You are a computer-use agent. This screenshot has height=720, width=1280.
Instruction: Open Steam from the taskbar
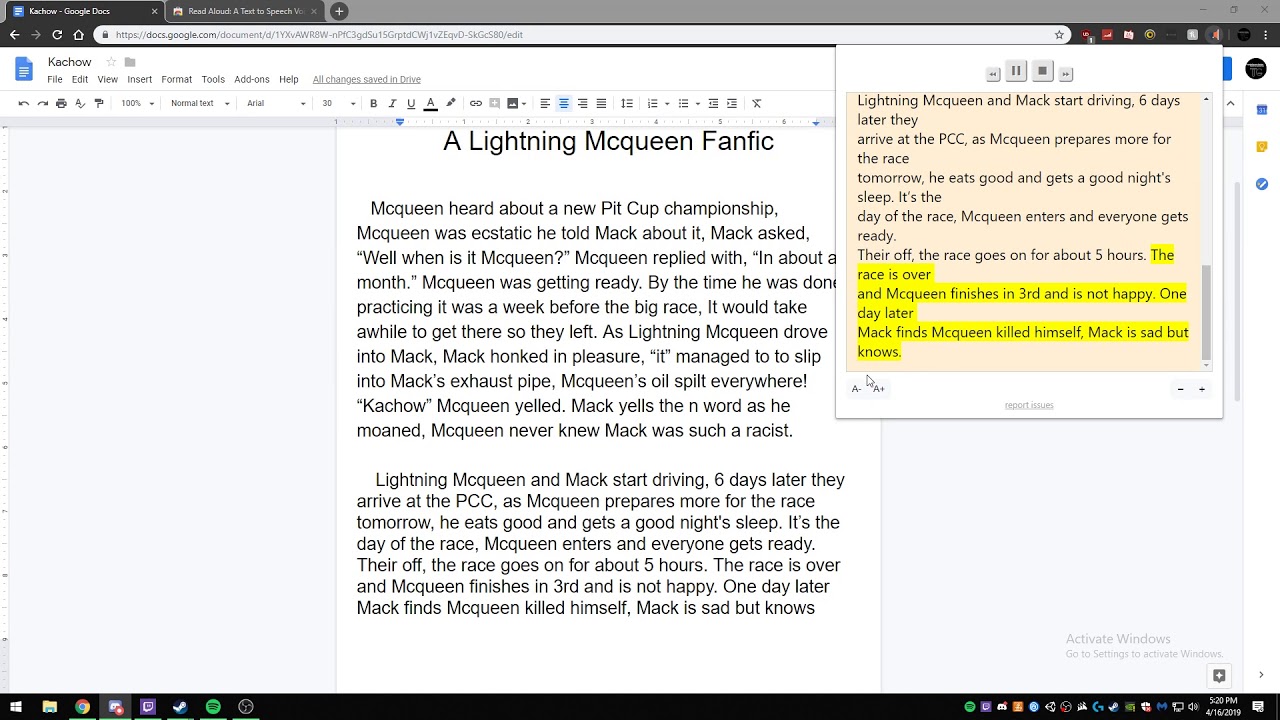click(180, 707)
